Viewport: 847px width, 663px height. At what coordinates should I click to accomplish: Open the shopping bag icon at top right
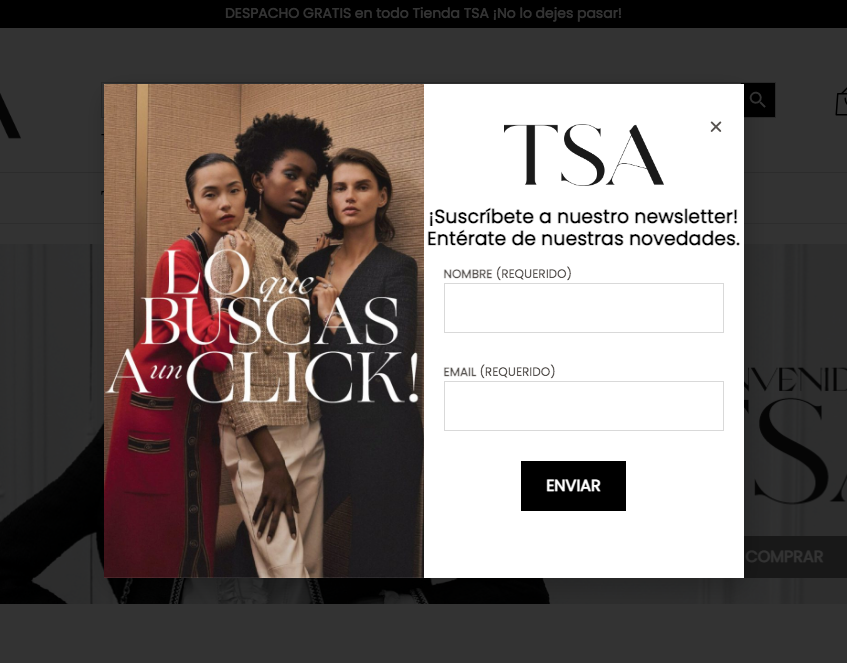point(841,101)
